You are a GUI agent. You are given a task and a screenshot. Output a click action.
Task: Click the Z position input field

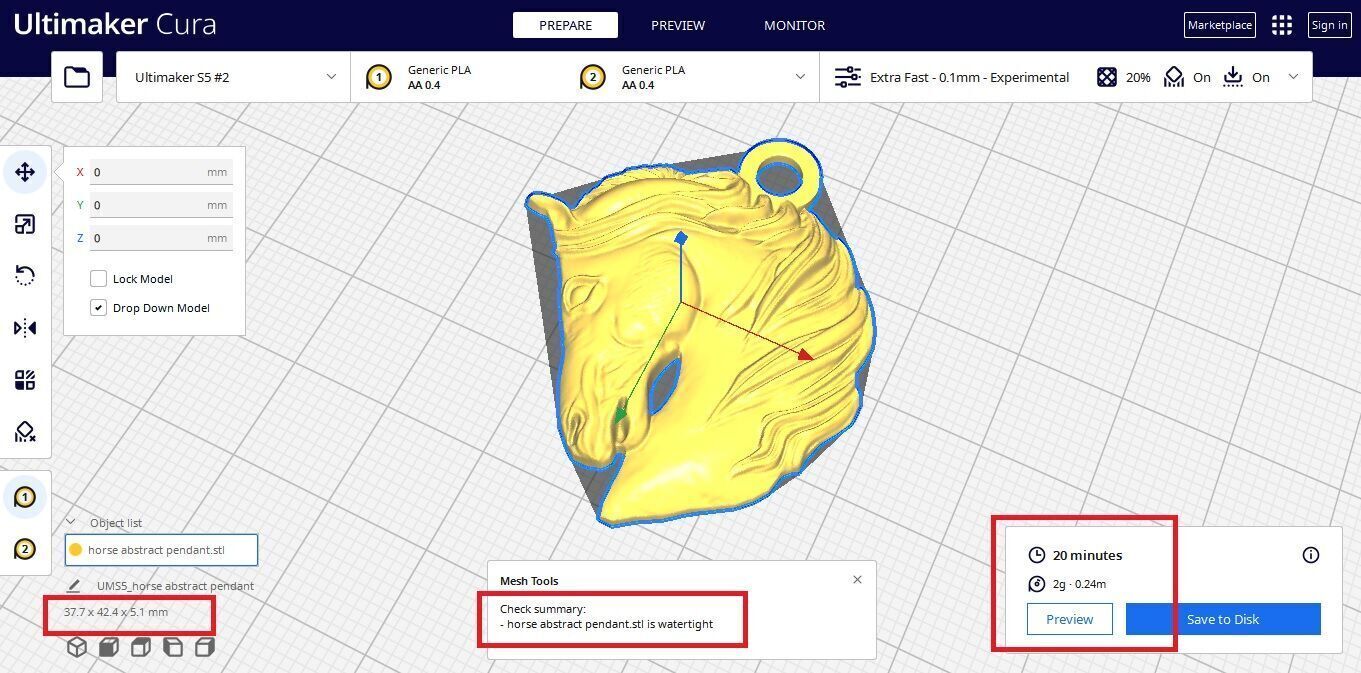161,238
